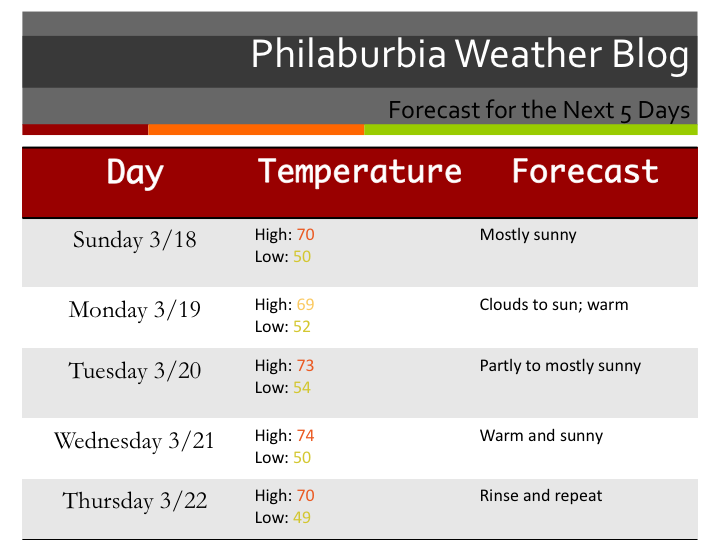Select the Thursday 3/22 cell
The image size is (720, 540).
(x=135, y=501)
